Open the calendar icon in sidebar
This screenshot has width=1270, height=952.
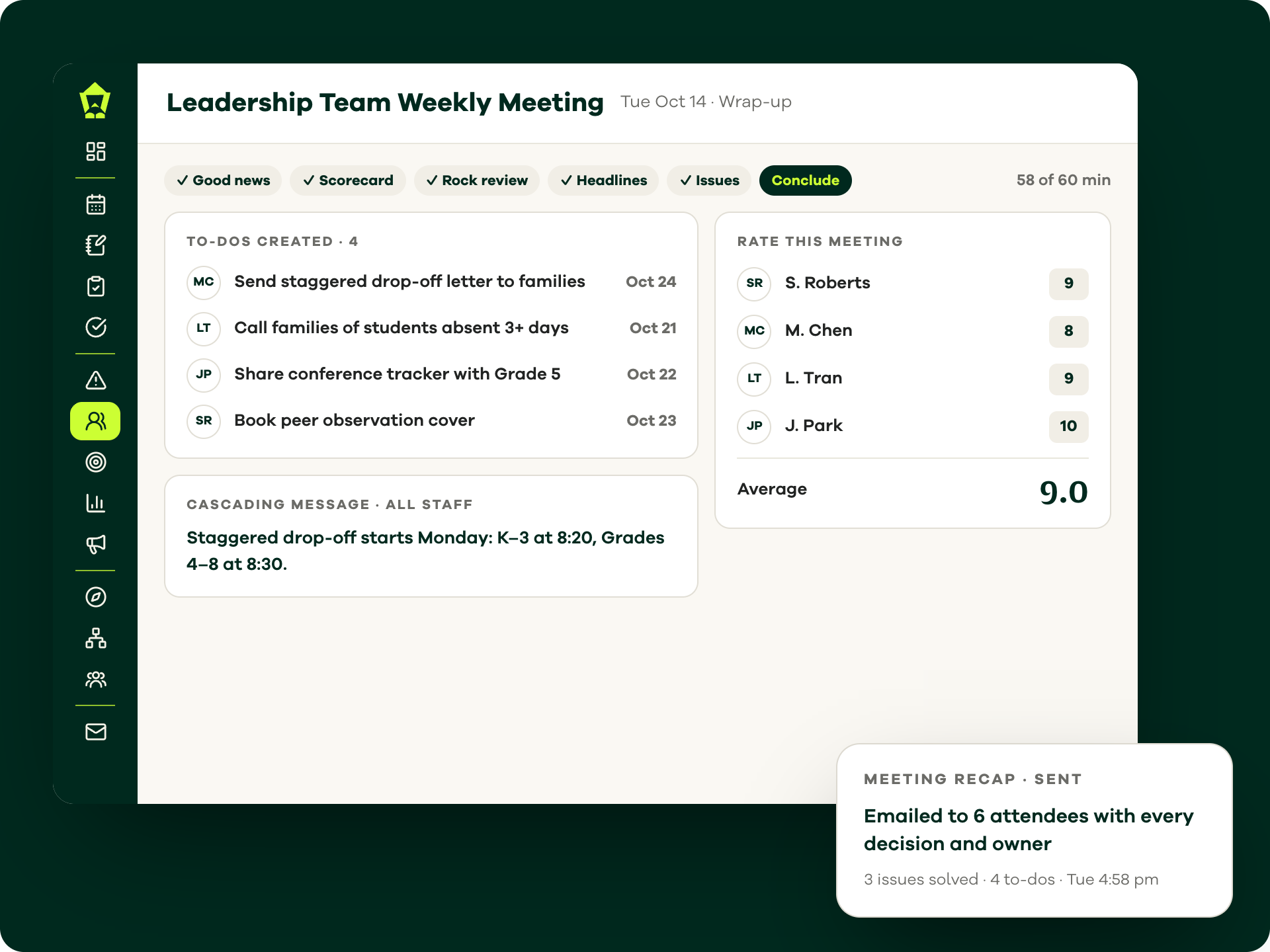pyautogui.click(x=96, y=204)
